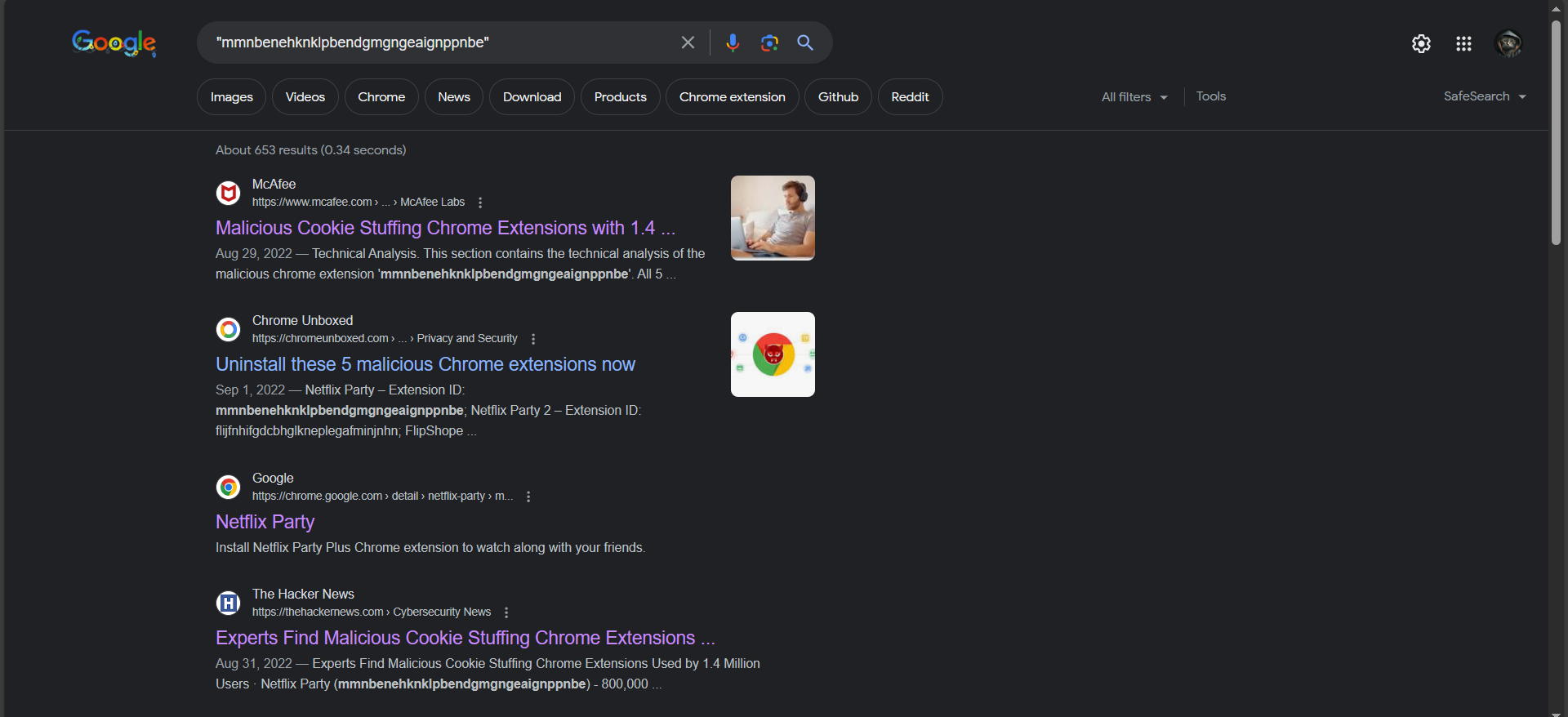Filter results by Images
The height and width of the screenshot is (717, 1568).
tap(231, 97)
